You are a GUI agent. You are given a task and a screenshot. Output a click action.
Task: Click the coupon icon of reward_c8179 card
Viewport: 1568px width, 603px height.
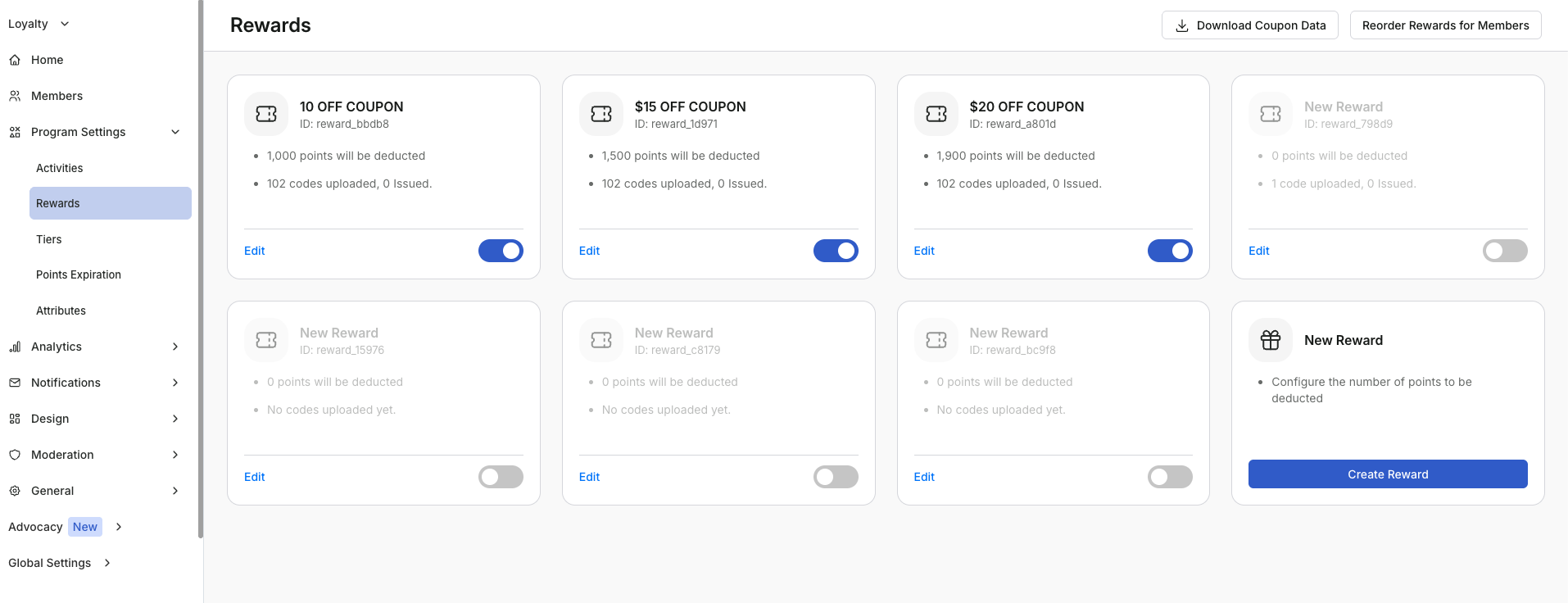601,340
